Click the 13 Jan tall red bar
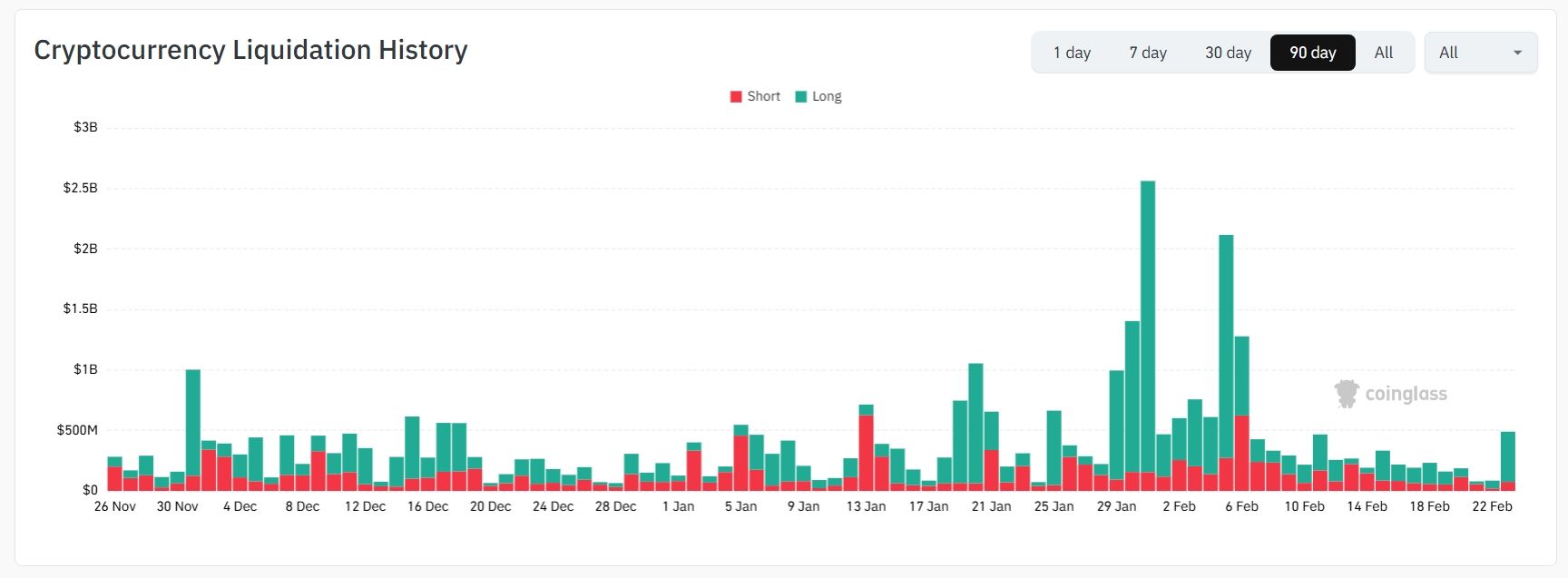Image resolution: width=1568 pixels, height=578 pixels. (867, 452)
